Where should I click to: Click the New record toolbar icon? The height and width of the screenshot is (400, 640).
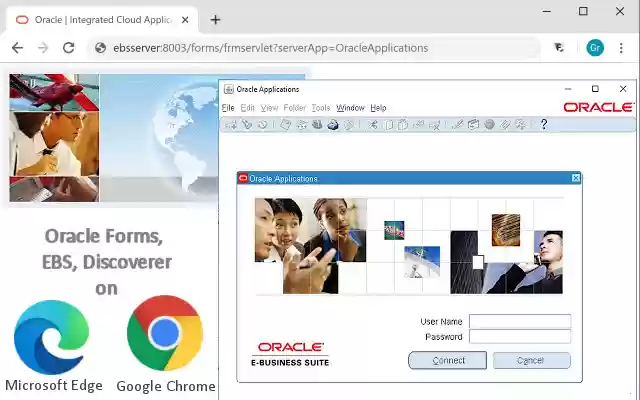click(231, 125)
